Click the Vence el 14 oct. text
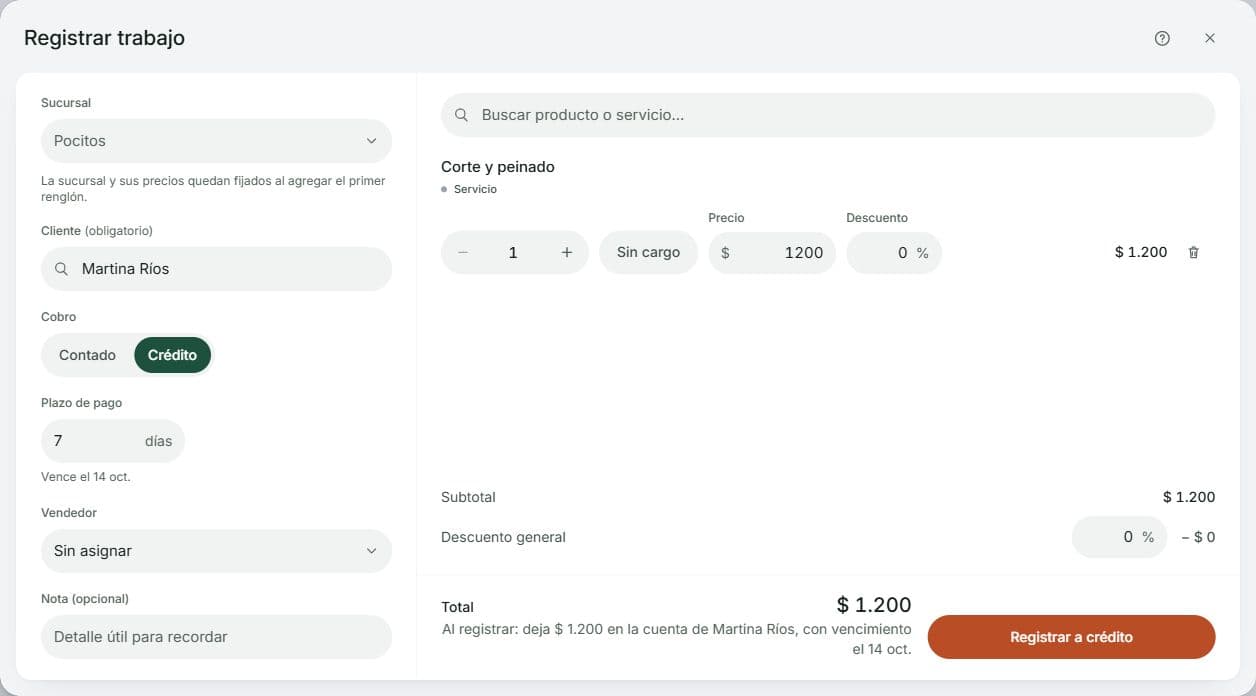The image size is (1256, 696). 86,477
